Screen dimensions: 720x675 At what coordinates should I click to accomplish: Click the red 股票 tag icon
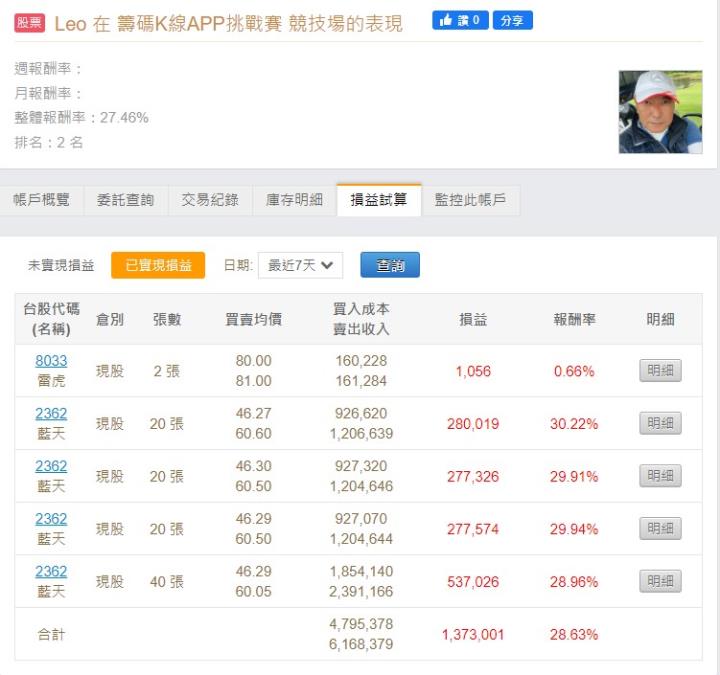[x=29, y=23]
